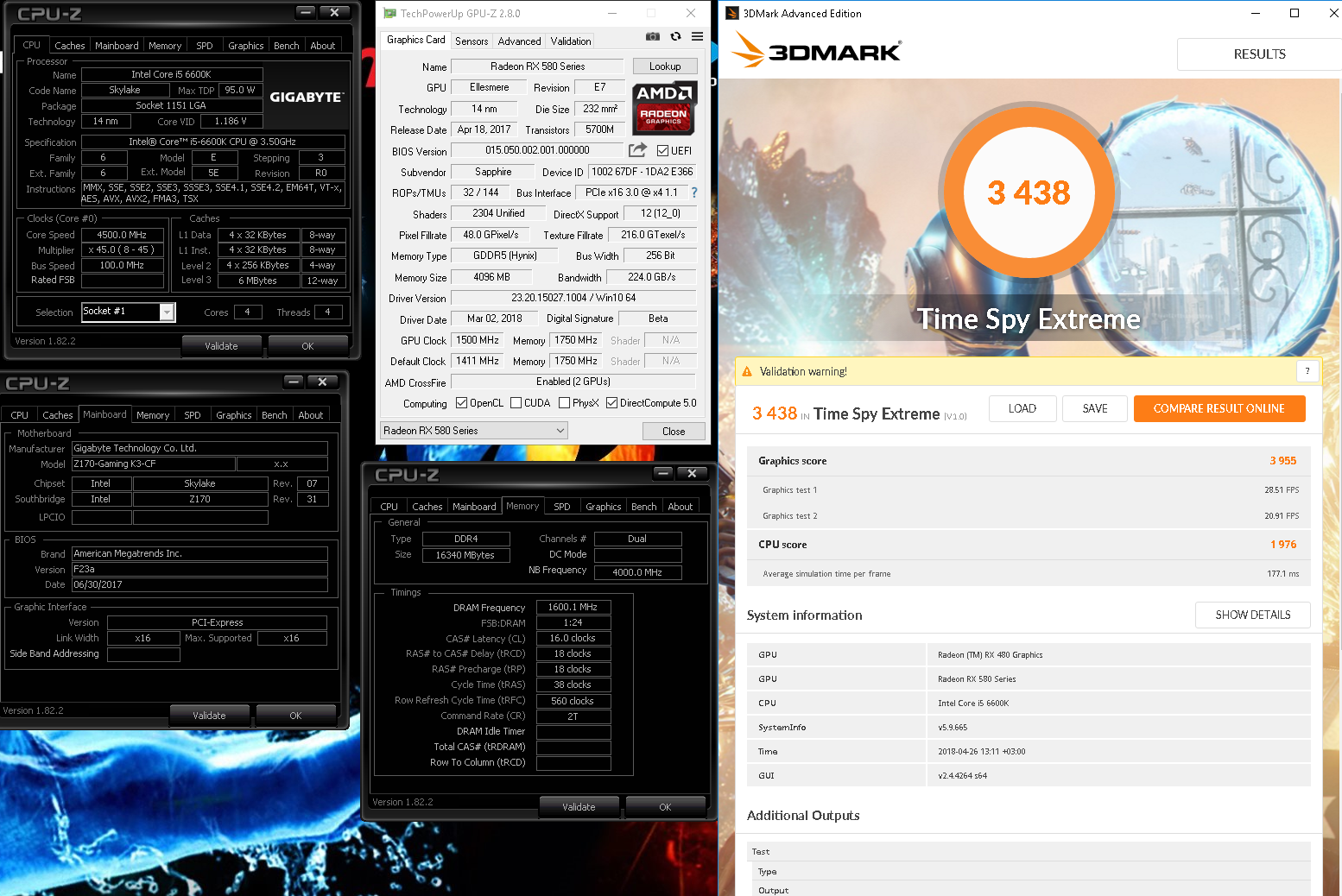Click the 3 438 score circle
Screen dimensions: 1342x896
tap(1029, 192)
